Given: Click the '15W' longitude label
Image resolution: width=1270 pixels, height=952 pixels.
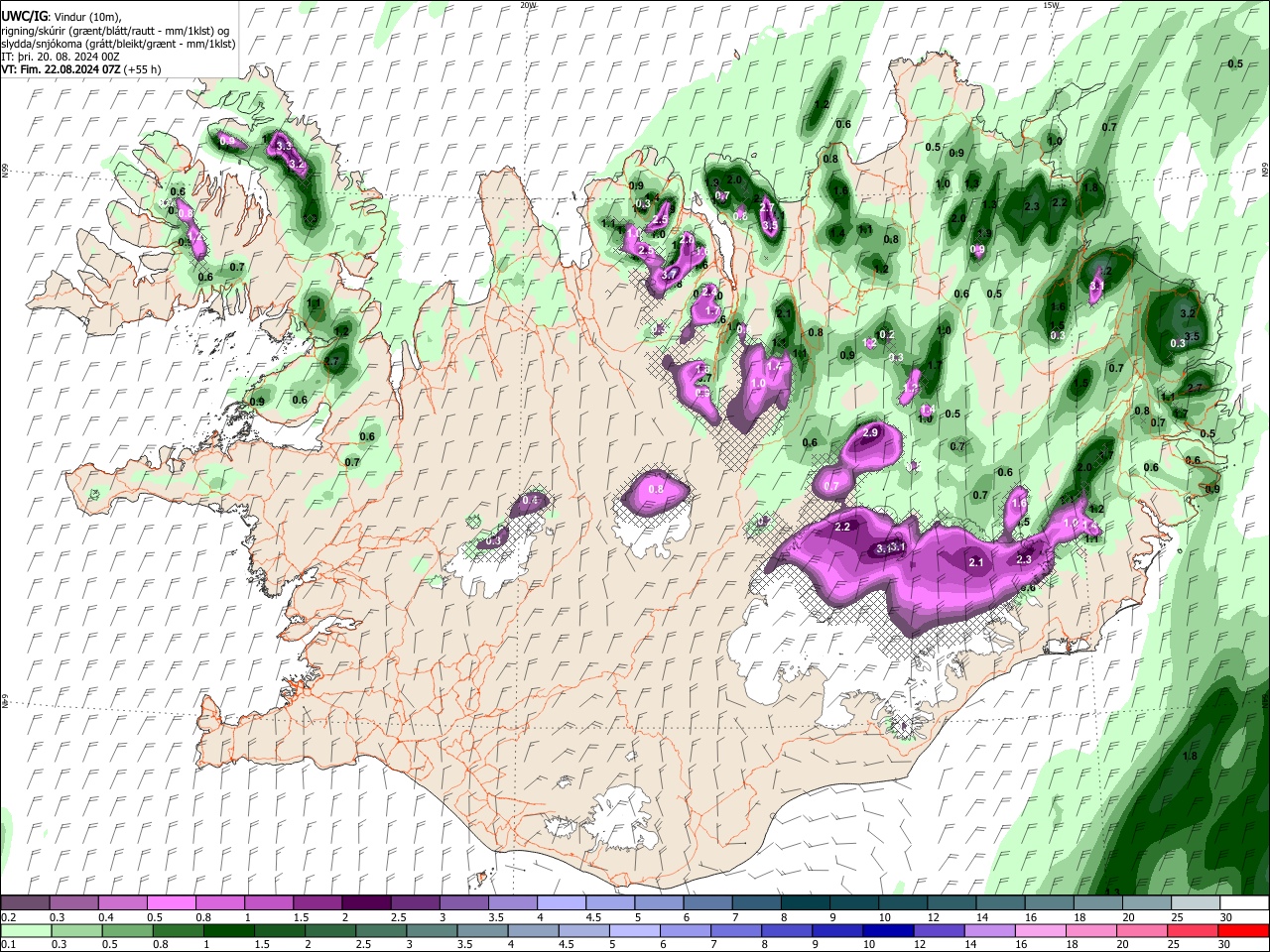Looking at the screenshot, I should pos(1051,5).
